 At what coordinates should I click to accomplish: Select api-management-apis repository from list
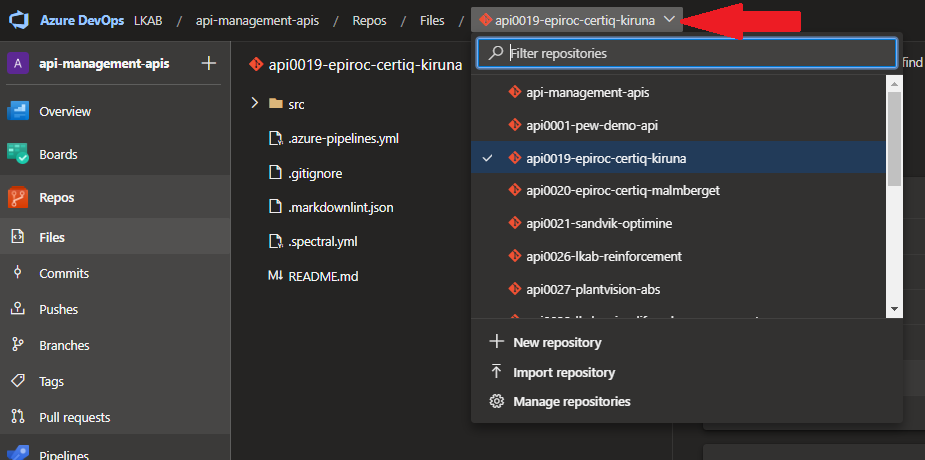(x=678, y=92)
